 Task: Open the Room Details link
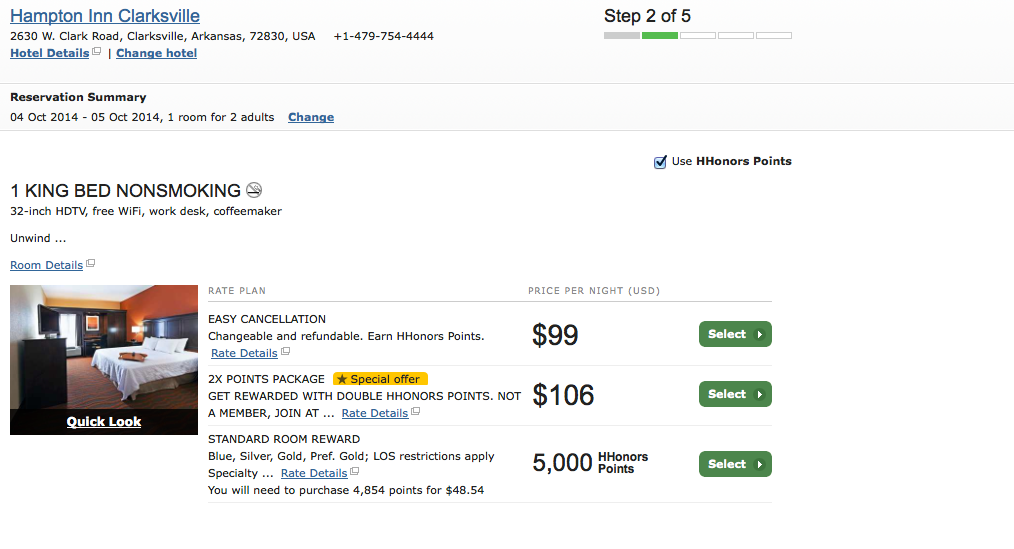click(x=47, y=265)
